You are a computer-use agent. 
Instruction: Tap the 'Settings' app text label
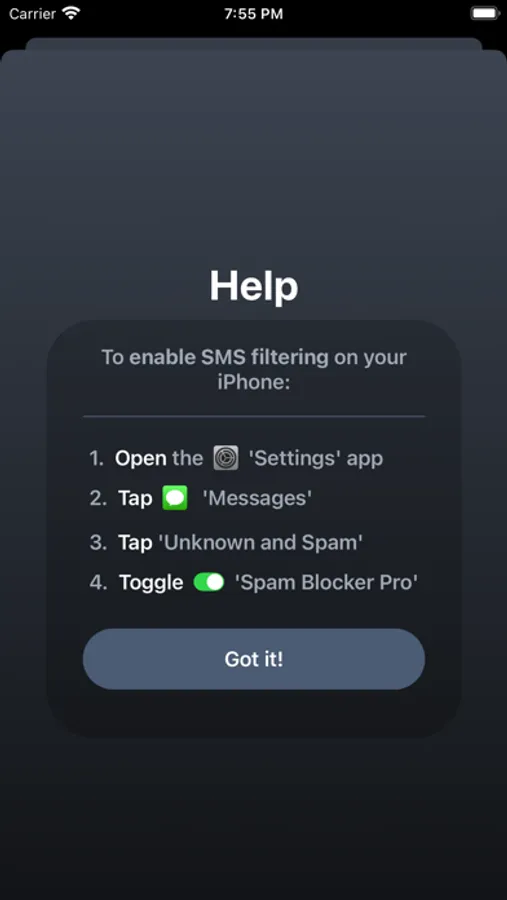(315, 458)
